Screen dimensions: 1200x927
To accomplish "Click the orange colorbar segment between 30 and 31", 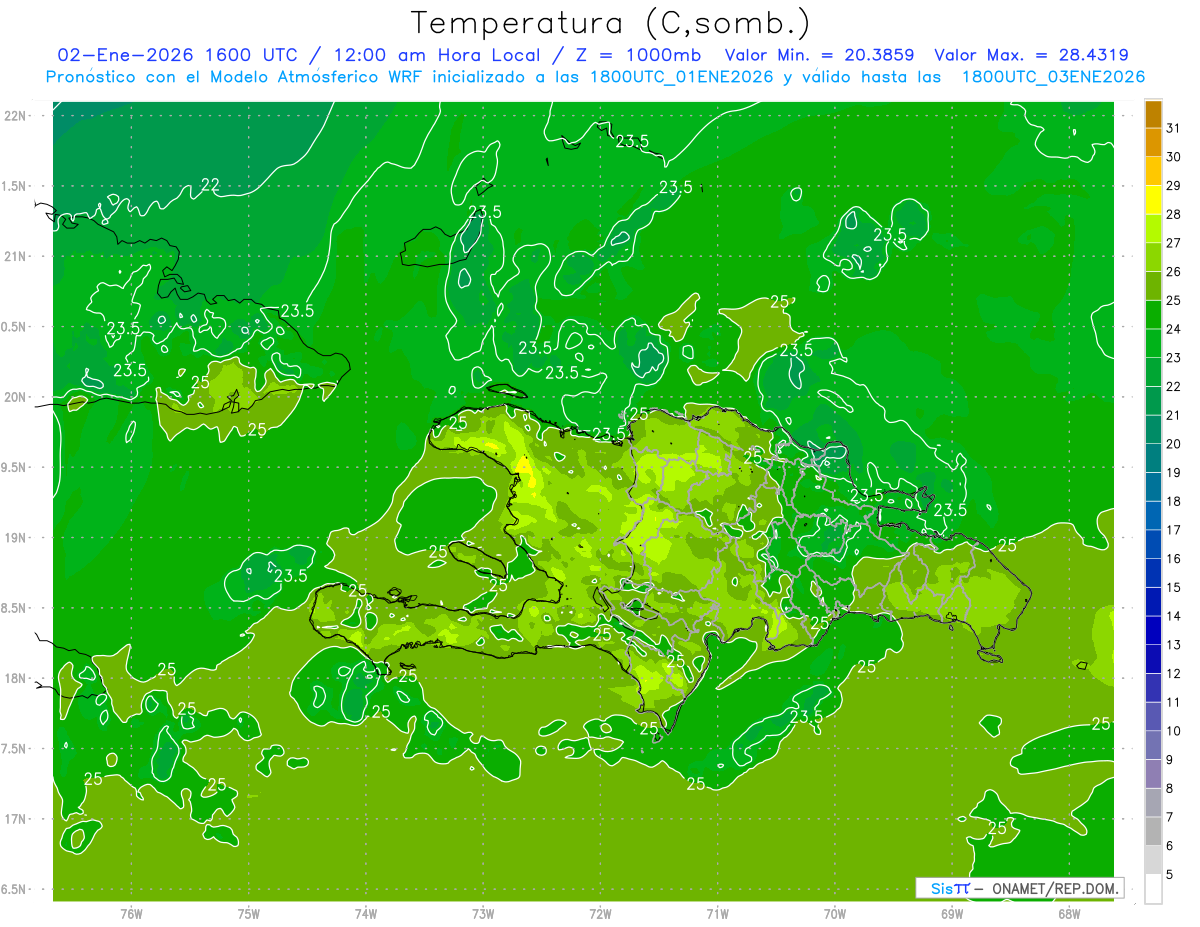I will tap(1153, 143).
